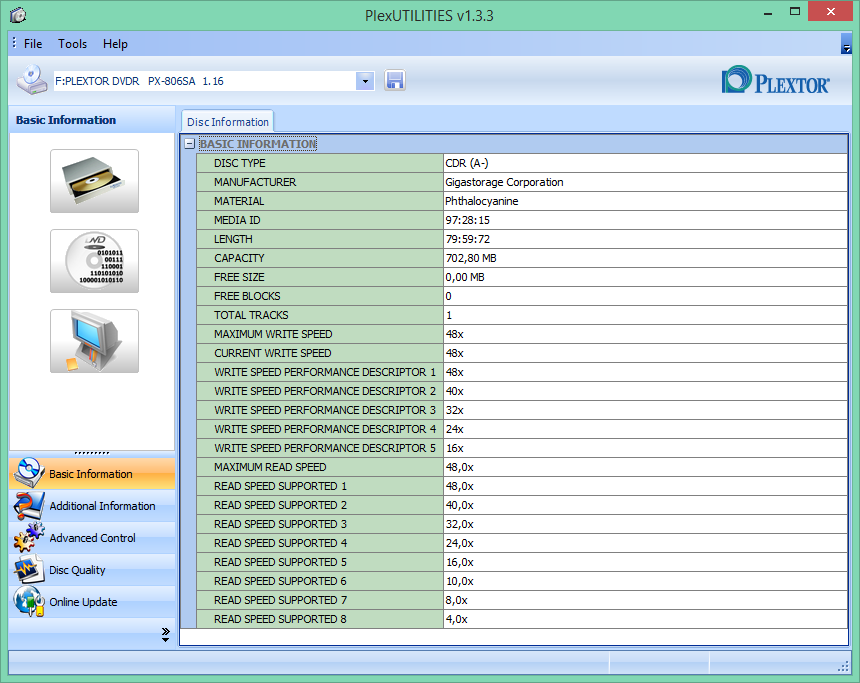Select the value CDR (A-)

coord(467,163)
